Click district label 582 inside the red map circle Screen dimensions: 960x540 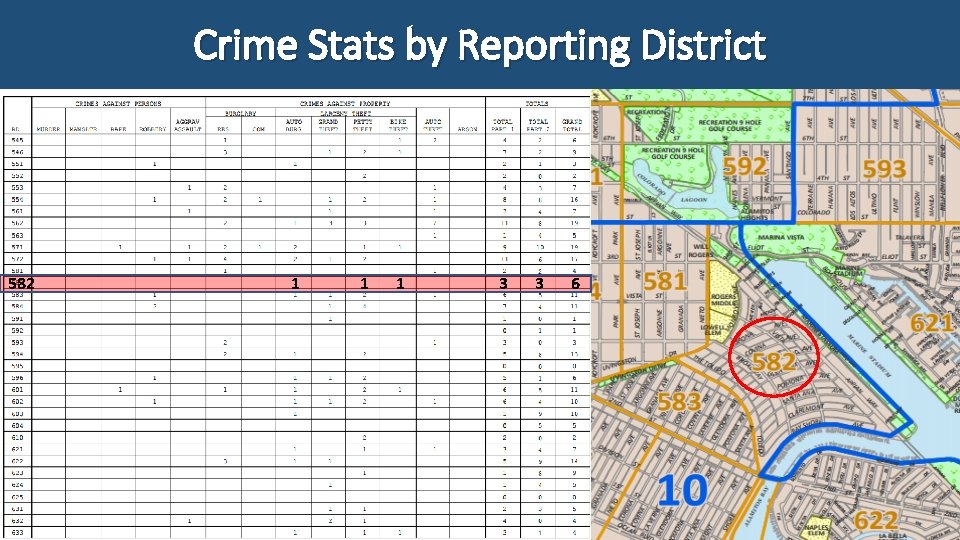tap(773, 361)
